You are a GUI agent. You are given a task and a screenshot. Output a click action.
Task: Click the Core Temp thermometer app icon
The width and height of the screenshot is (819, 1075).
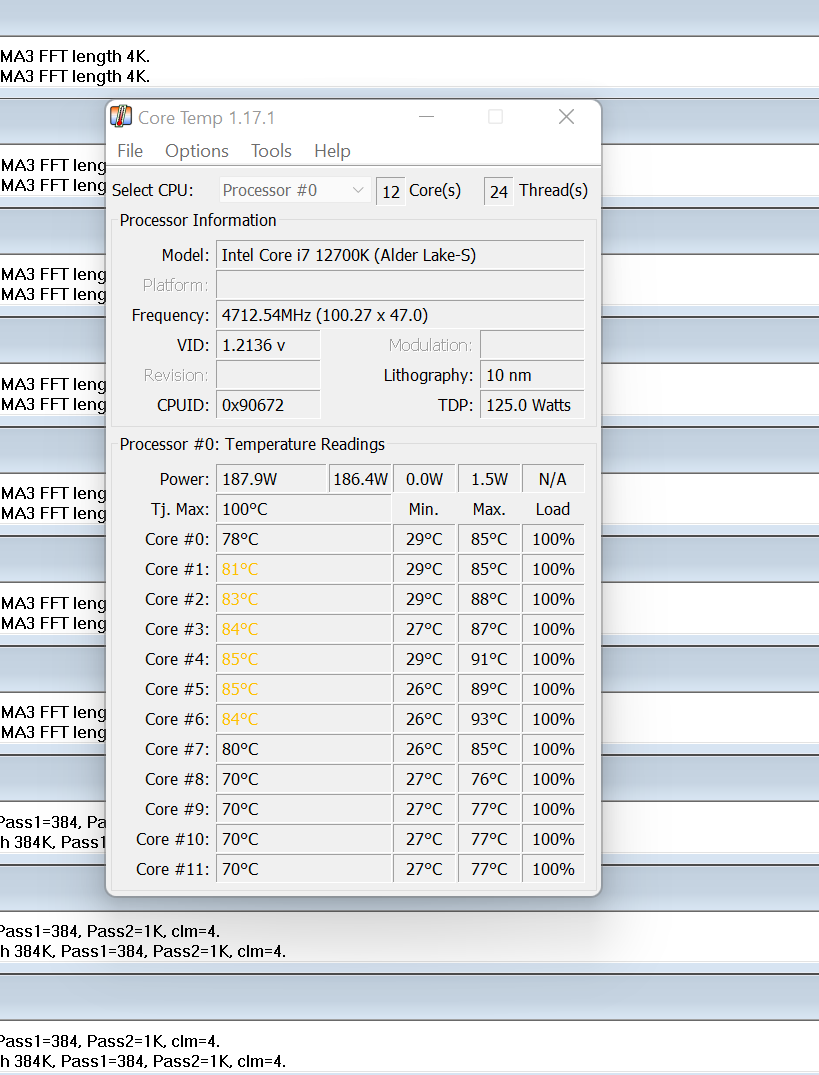121,117
